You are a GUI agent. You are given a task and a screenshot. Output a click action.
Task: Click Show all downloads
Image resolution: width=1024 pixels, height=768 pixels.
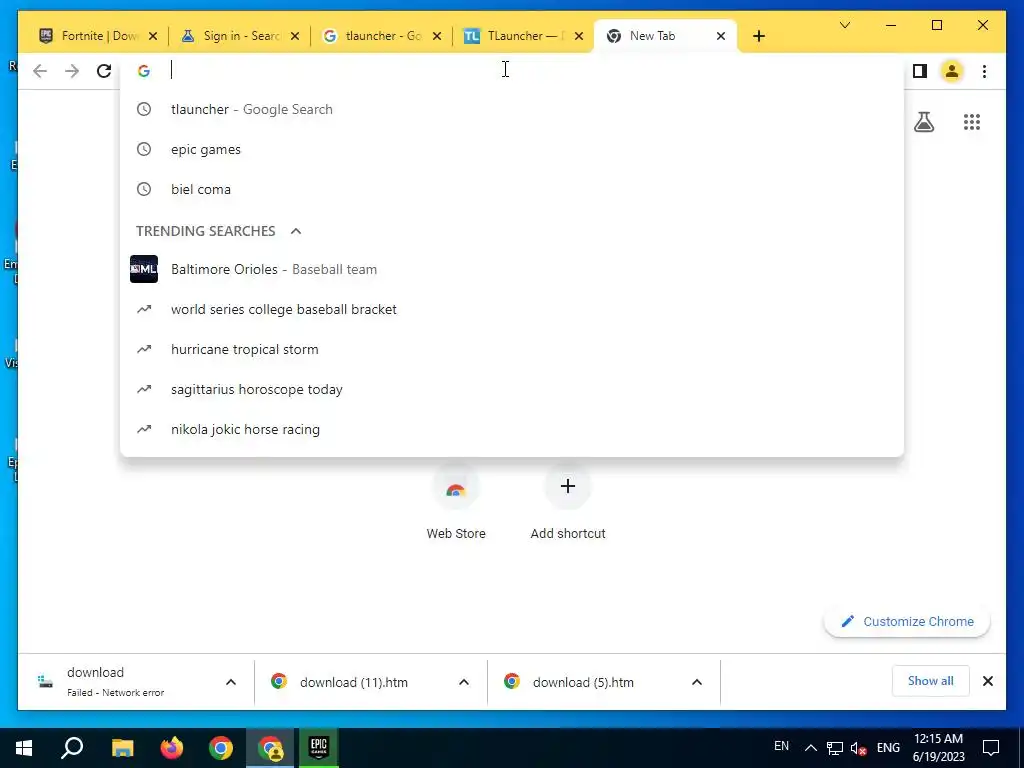tap(930, 681)
